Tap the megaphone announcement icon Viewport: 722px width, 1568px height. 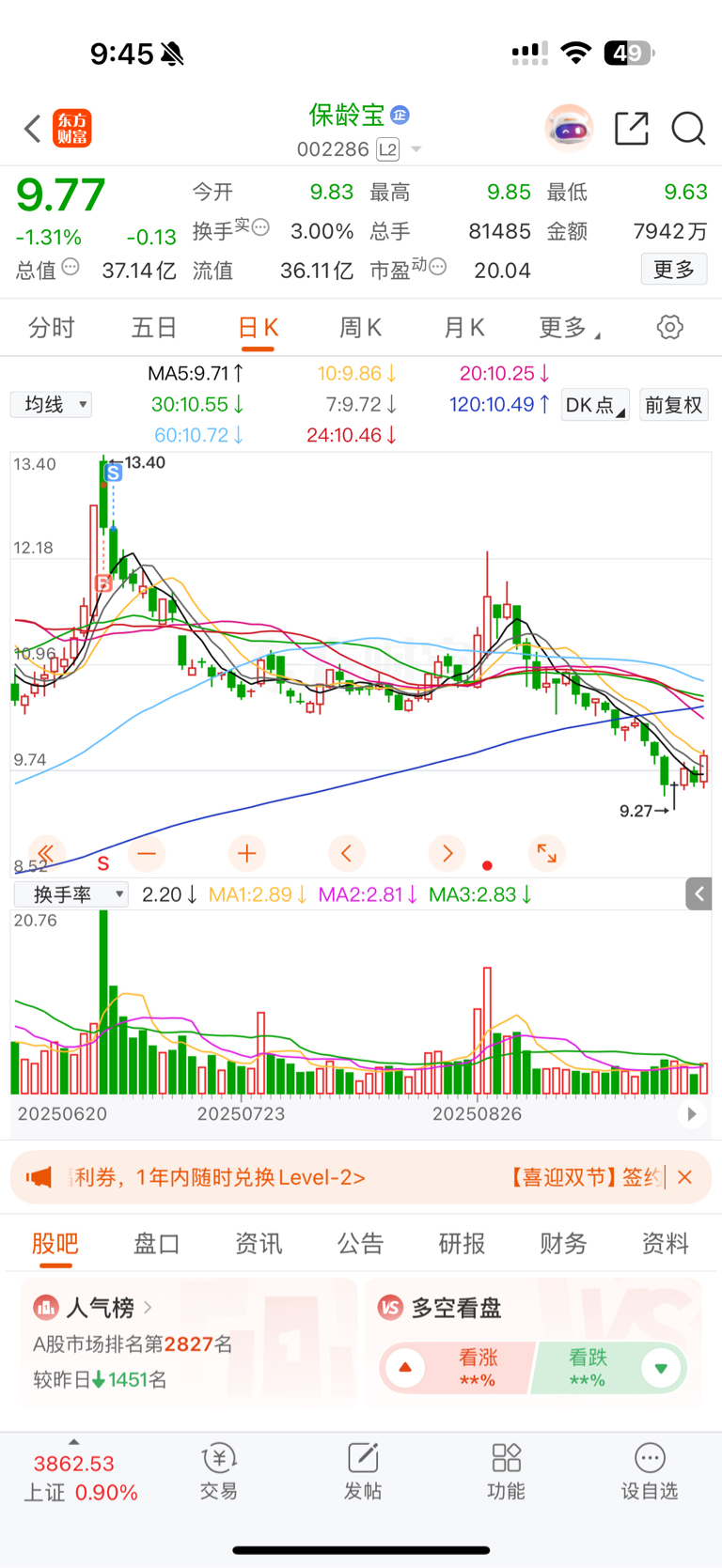[39, 1177]
